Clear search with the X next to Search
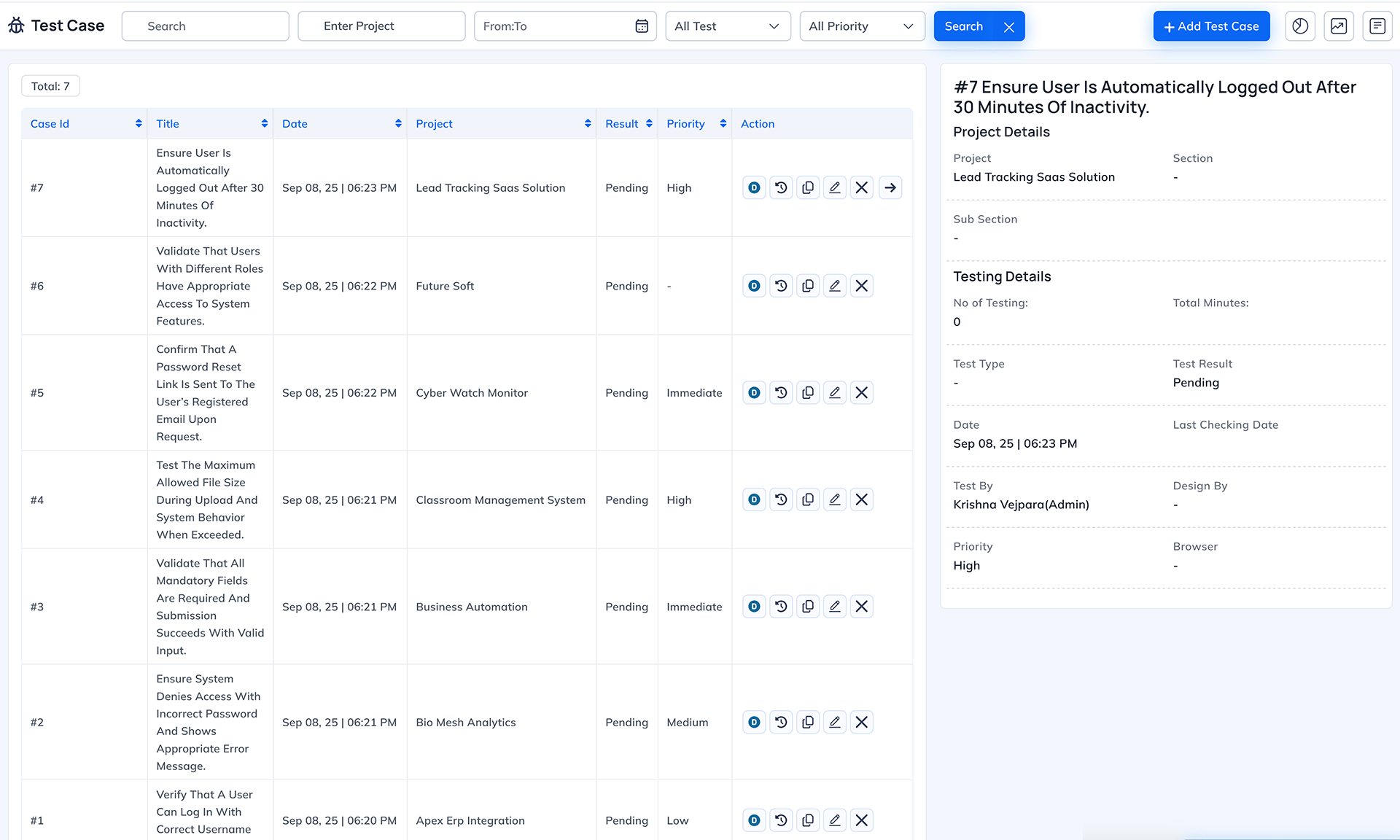 (x=1009, y=27)
